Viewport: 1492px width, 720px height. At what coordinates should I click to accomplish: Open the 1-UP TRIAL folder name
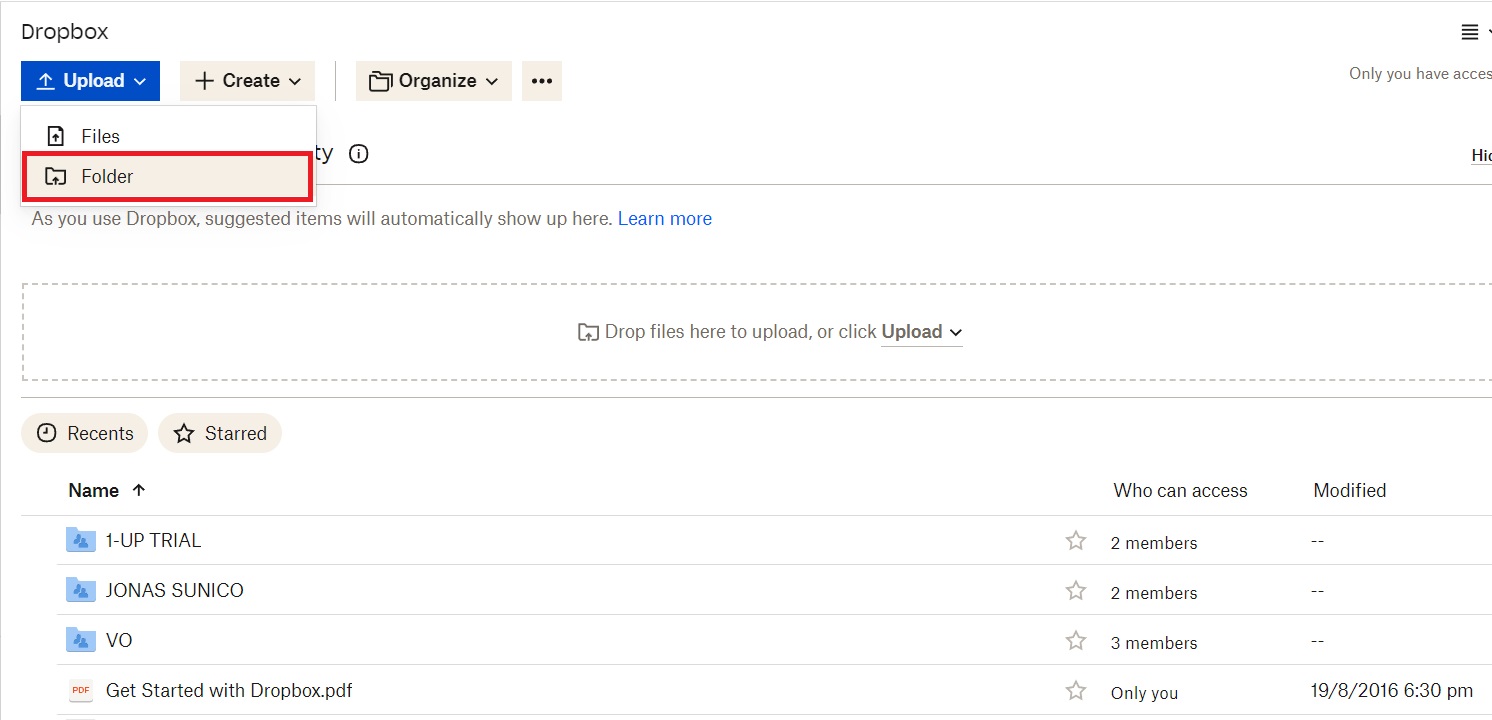pyautogui.click(x=153, y=540)
